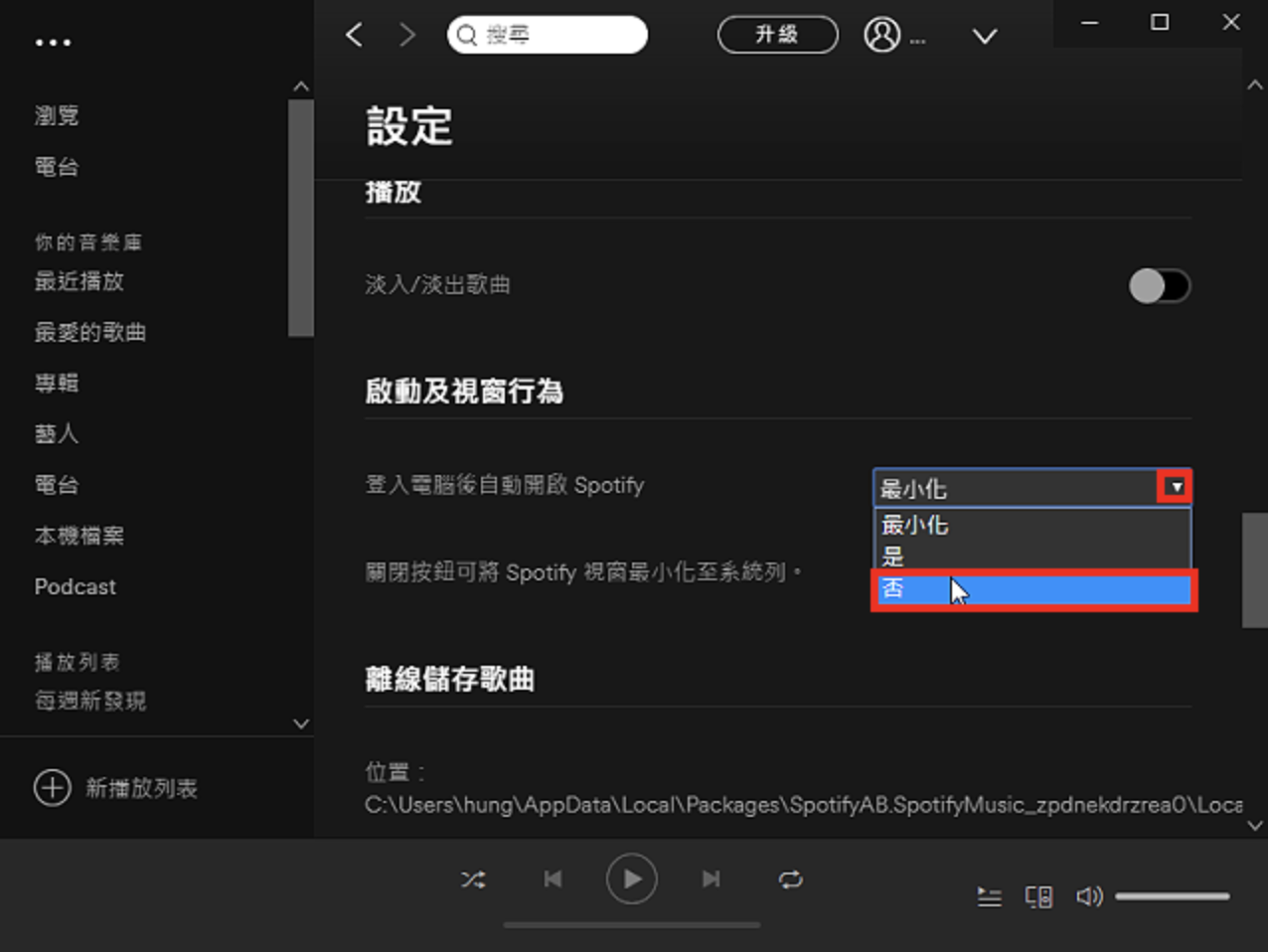Skip to the next track
Viewport: 1268px width, 952px height.
711,878
